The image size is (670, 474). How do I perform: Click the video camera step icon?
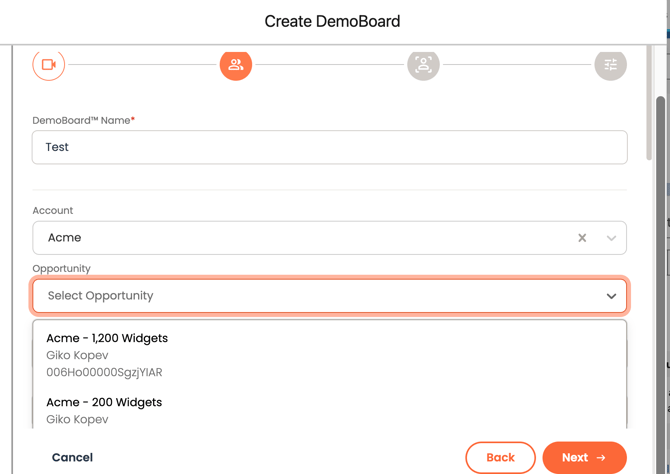(48, 65)
